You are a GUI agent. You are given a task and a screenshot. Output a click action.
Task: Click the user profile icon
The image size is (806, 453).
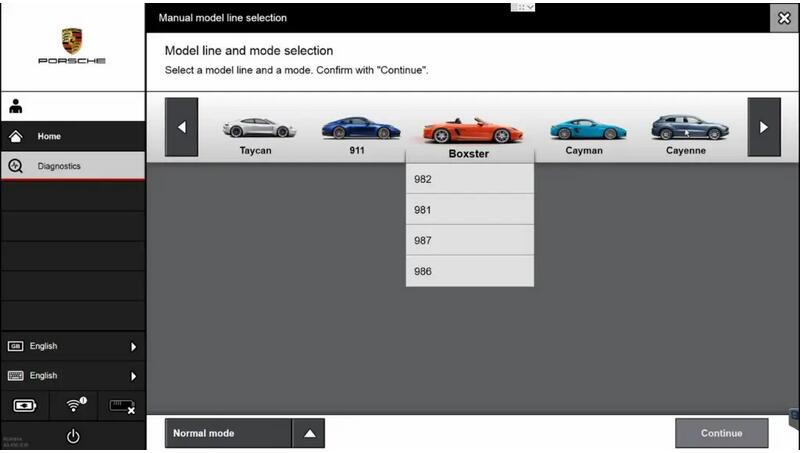click(x=16, y=106)
